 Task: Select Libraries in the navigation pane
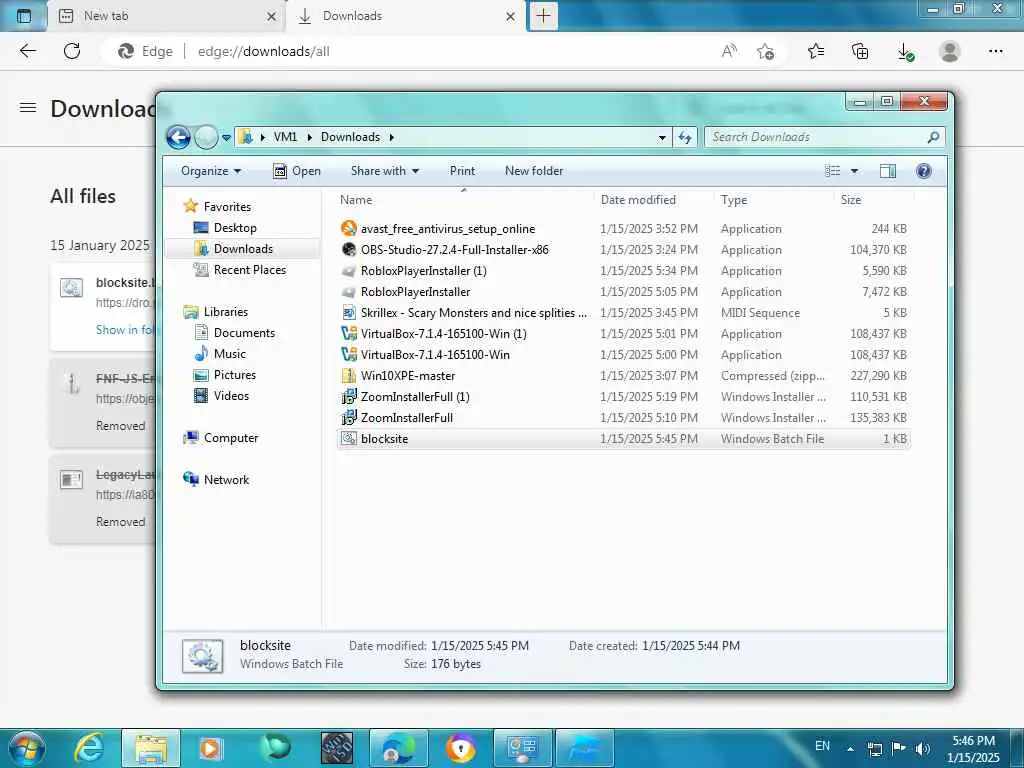pos(226,312)
